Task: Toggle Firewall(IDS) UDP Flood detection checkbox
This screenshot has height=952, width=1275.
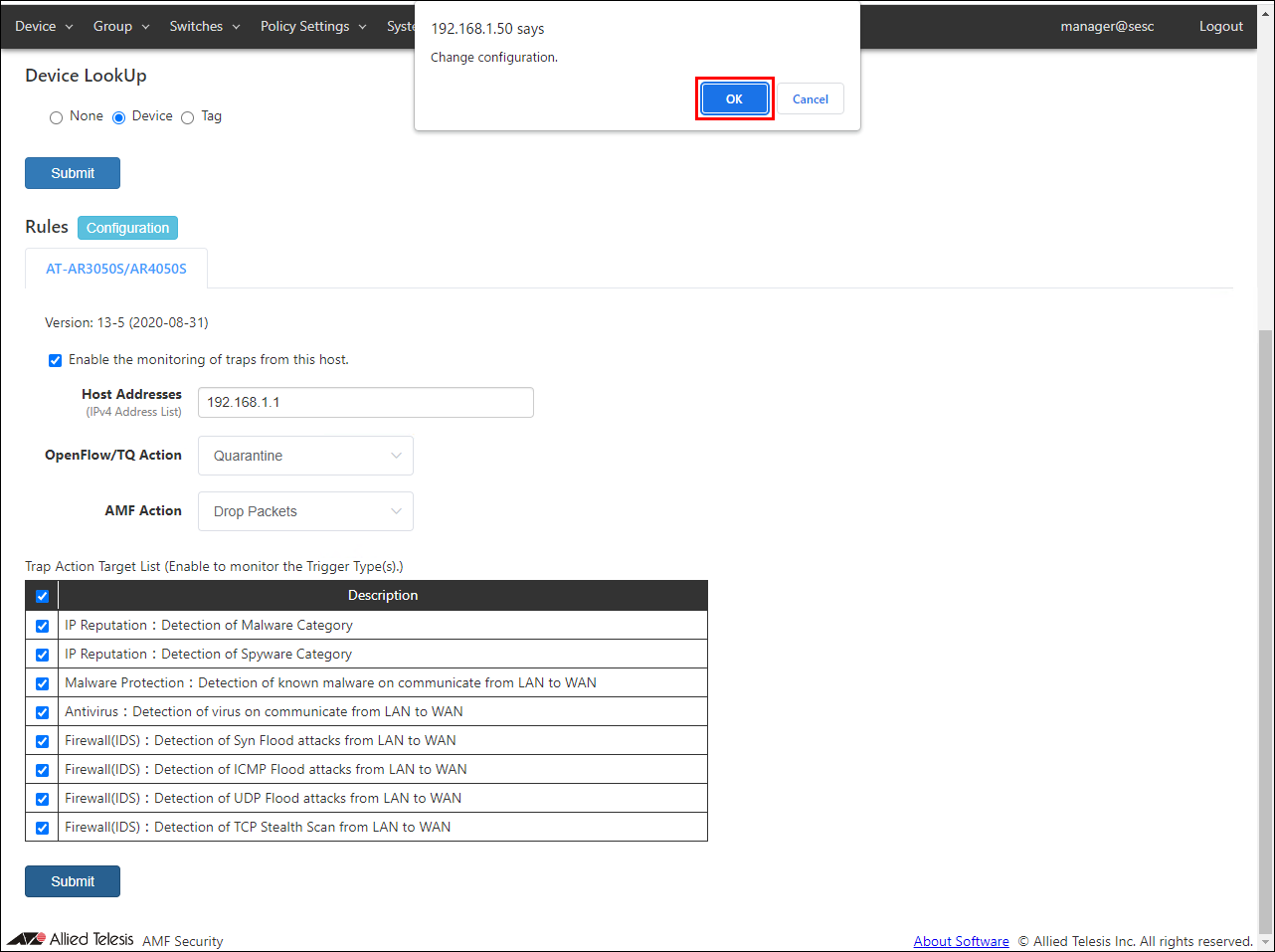Action: [42, 799]
